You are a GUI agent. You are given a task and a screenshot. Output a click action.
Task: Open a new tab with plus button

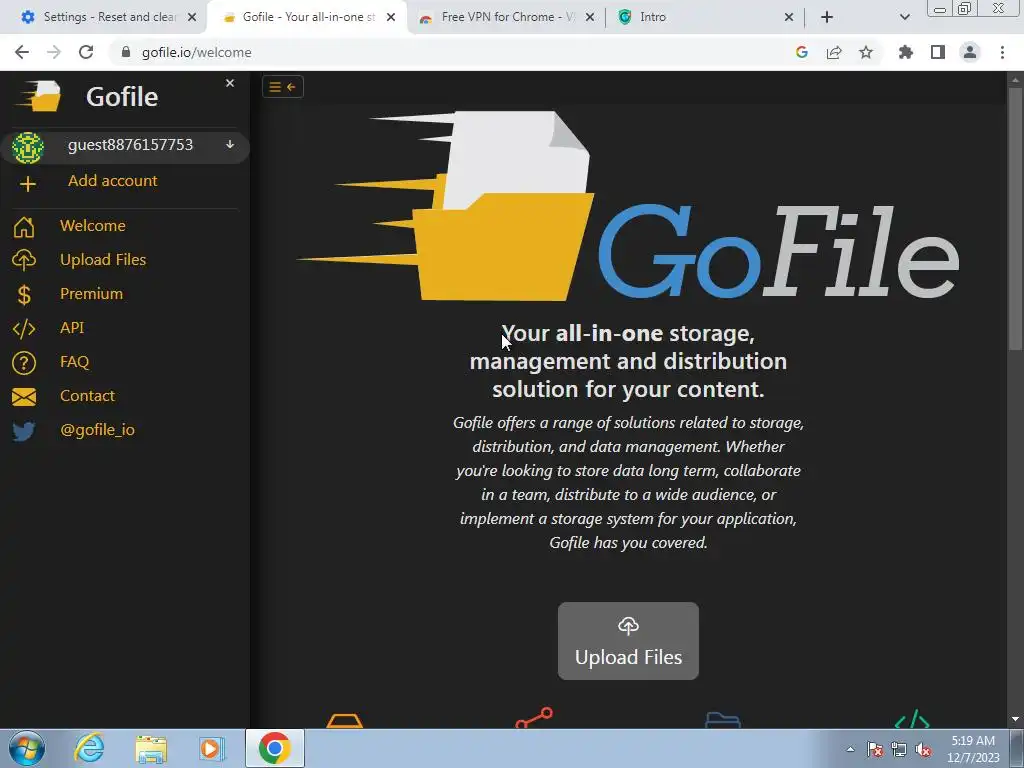[827, 17]
